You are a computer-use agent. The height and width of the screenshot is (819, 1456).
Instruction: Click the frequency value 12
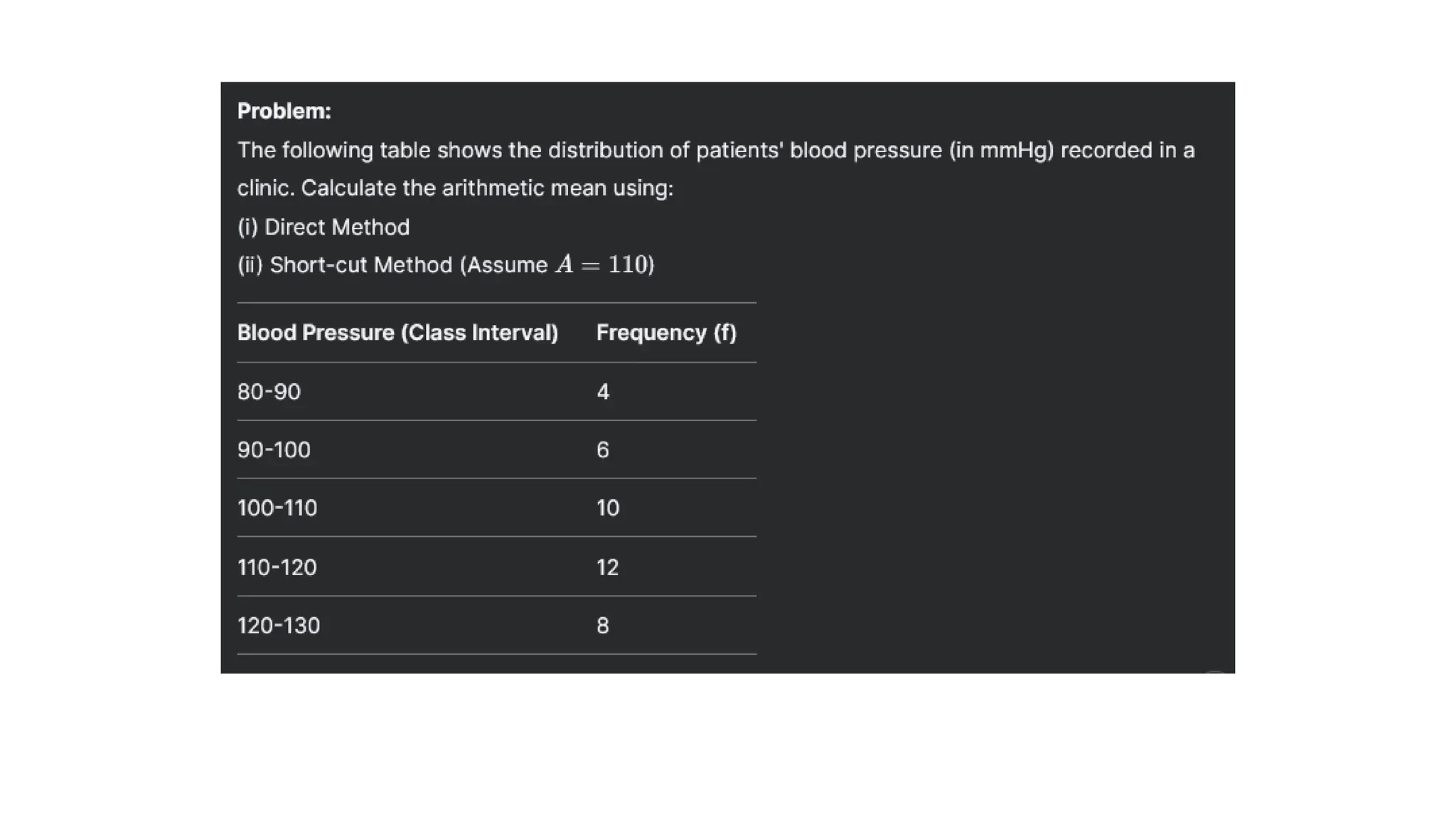[608, 567]
